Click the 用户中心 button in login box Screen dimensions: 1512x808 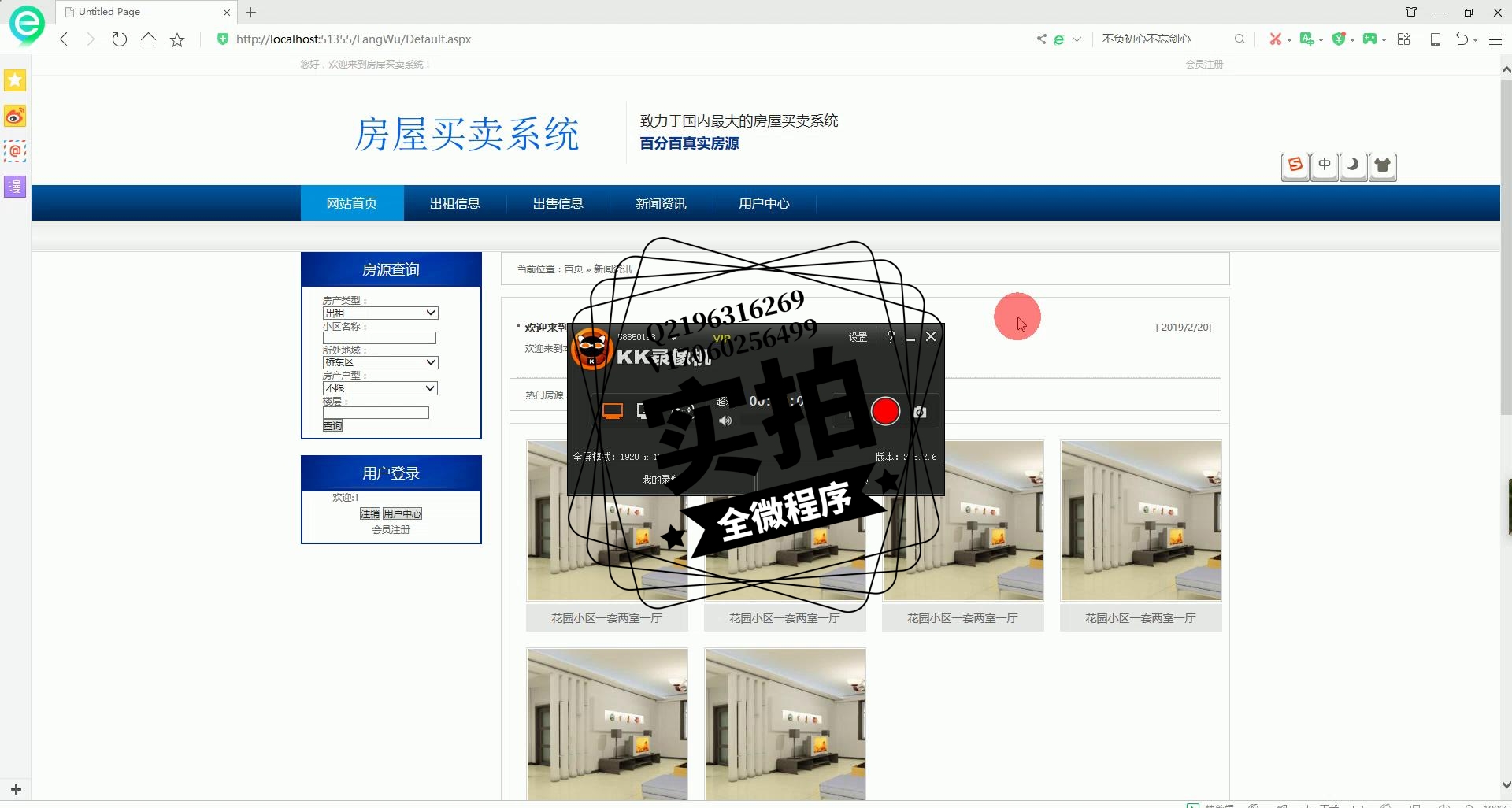tap(402, 513)
